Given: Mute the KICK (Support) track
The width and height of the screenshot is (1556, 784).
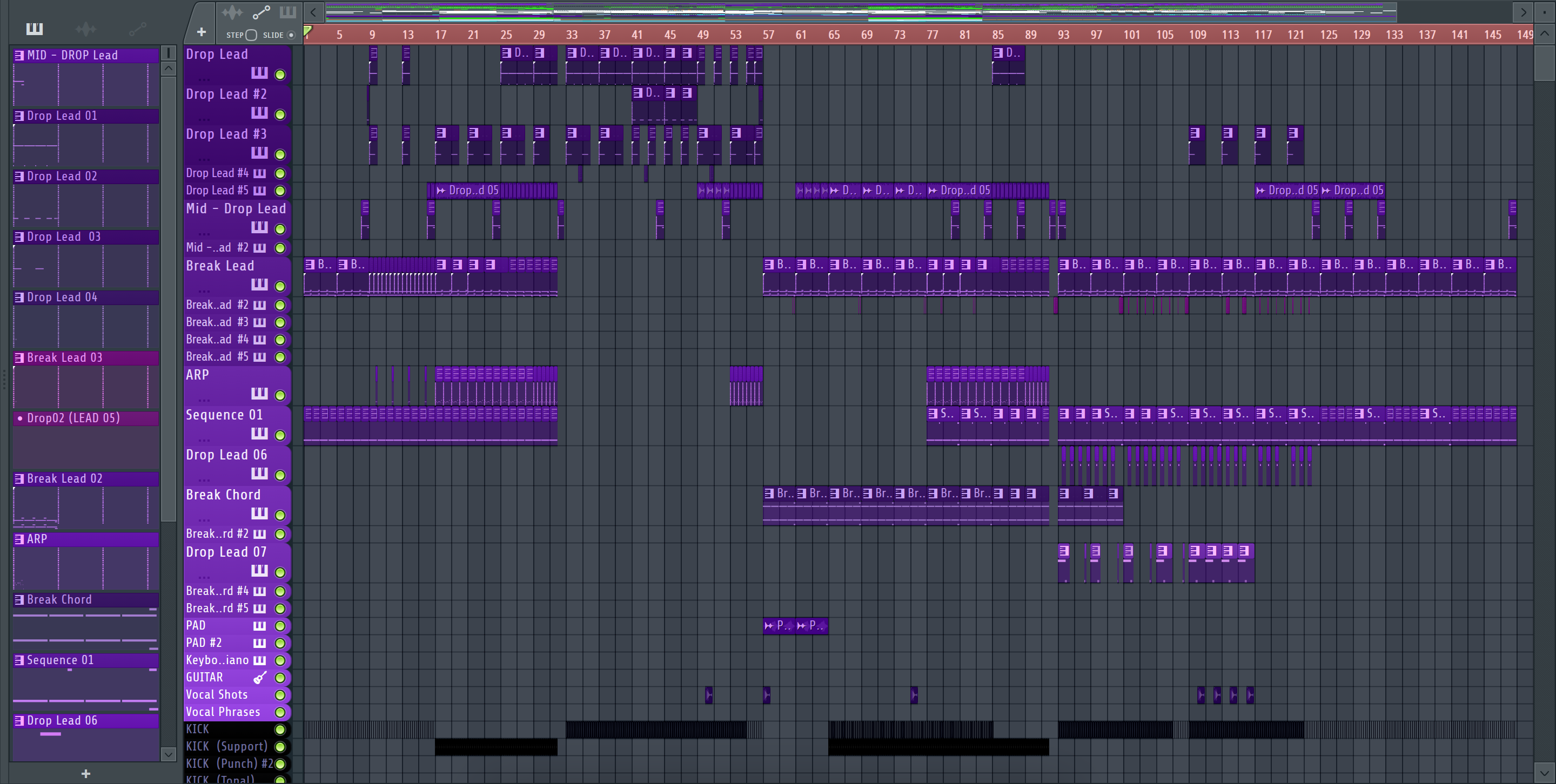Looking at the screenshot, I should [x=280, y=747].
